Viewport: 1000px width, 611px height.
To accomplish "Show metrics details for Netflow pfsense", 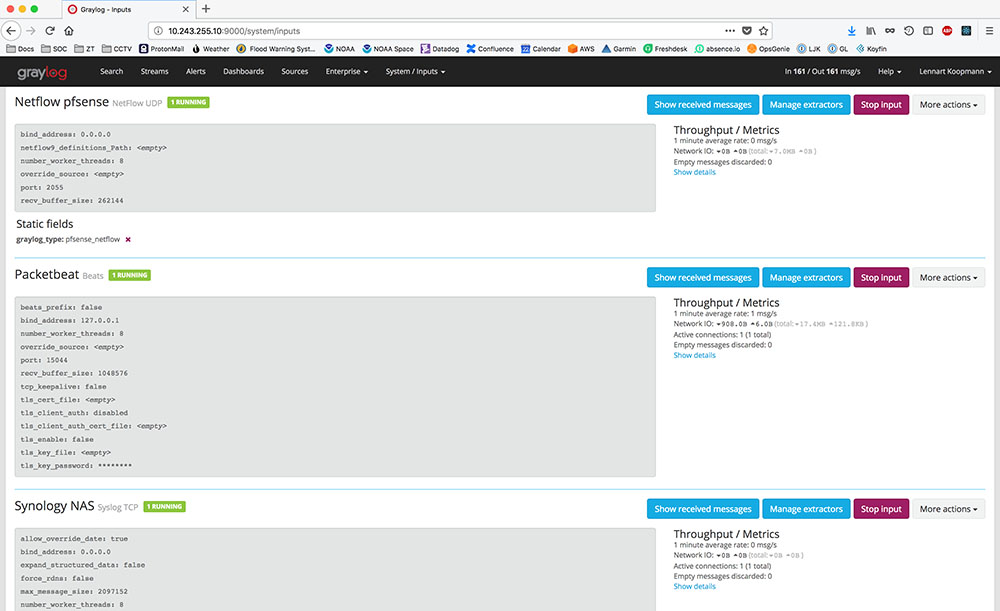I will coord(695,172).
